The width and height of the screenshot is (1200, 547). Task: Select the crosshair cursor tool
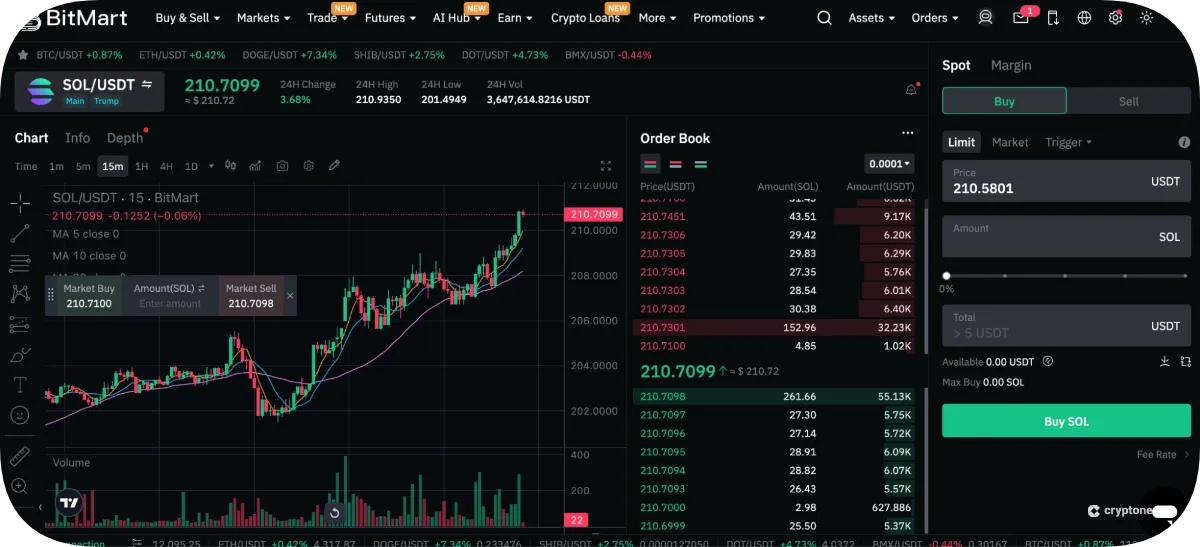pos(20,204)
